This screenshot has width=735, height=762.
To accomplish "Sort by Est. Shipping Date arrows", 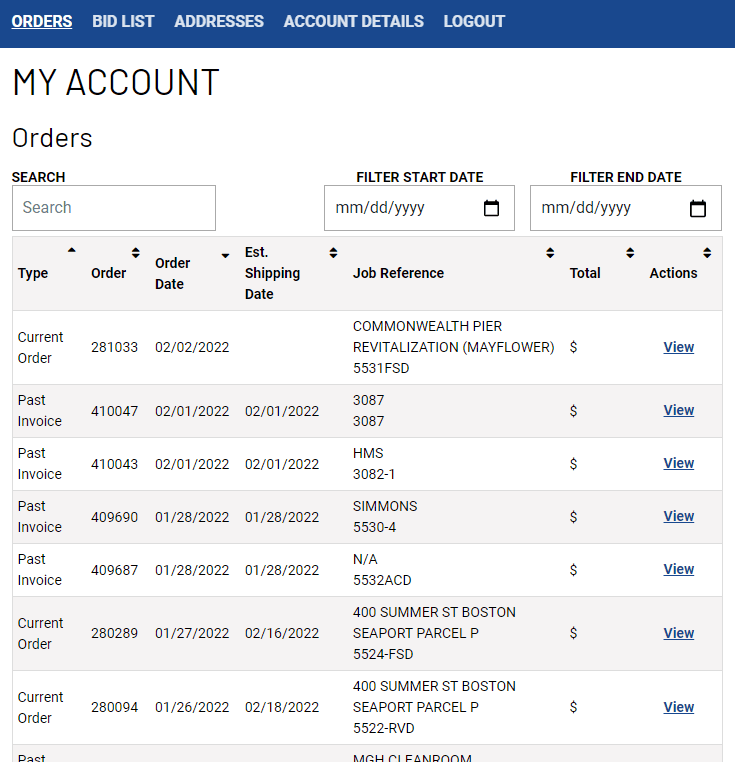I will [333, 253].
